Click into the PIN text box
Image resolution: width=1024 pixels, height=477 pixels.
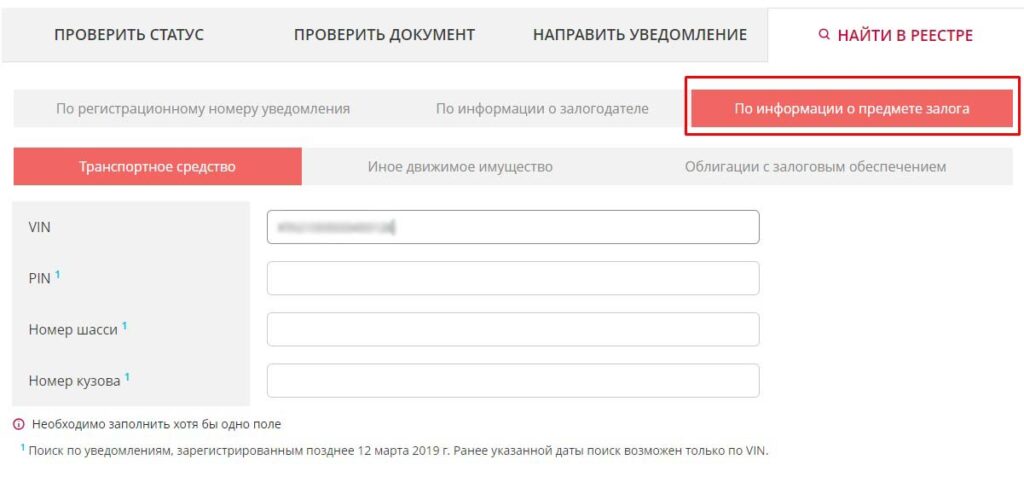[x=512, y=278]
